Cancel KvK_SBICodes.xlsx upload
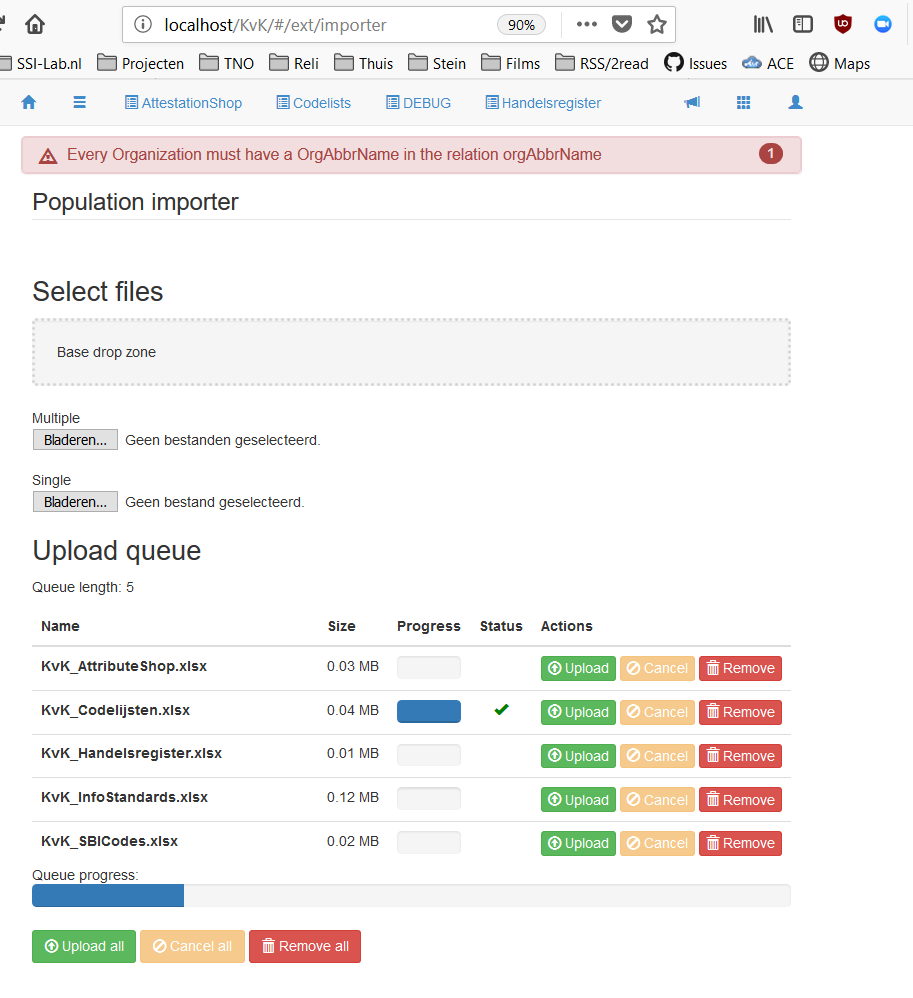Viewport: 913px width, 998px height. coord(657,843)
